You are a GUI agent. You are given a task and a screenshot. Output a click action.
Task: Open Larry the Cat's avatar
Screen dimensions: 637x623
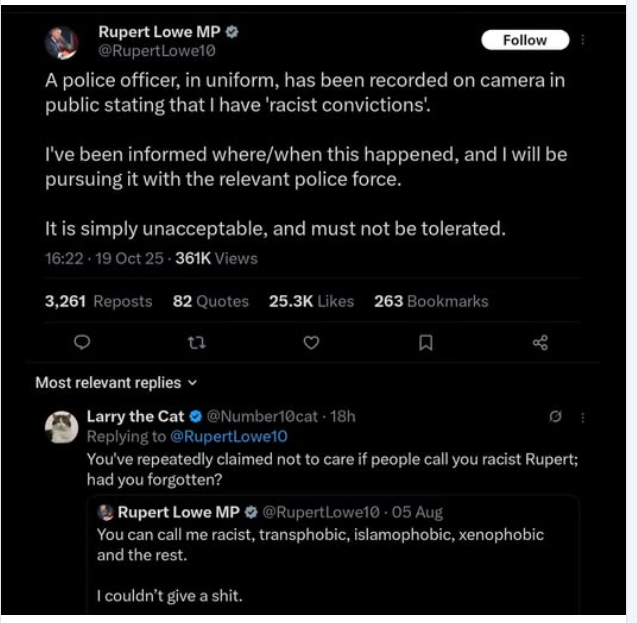[x=62, y=427]
